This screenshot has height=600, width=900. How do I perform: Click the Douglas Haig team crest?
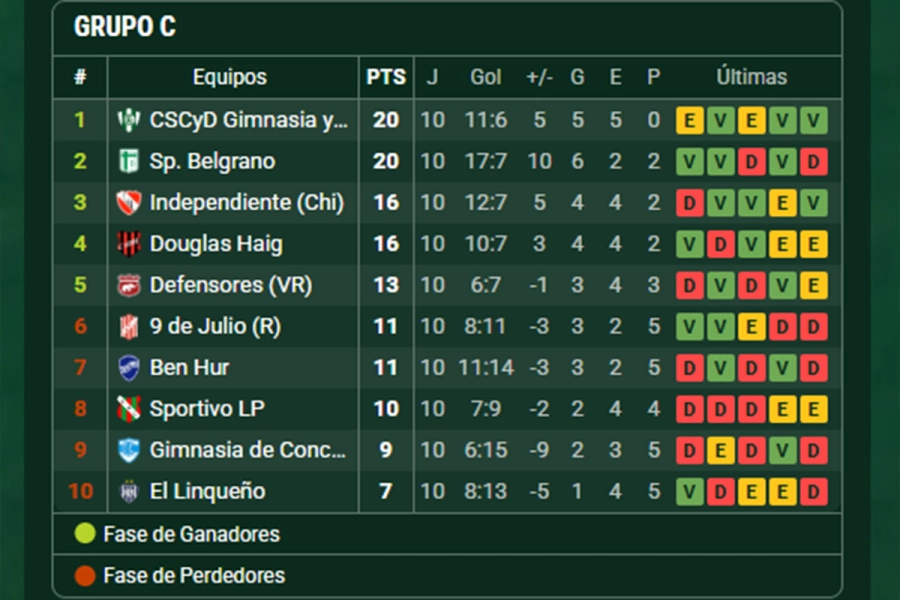(129, 244)
